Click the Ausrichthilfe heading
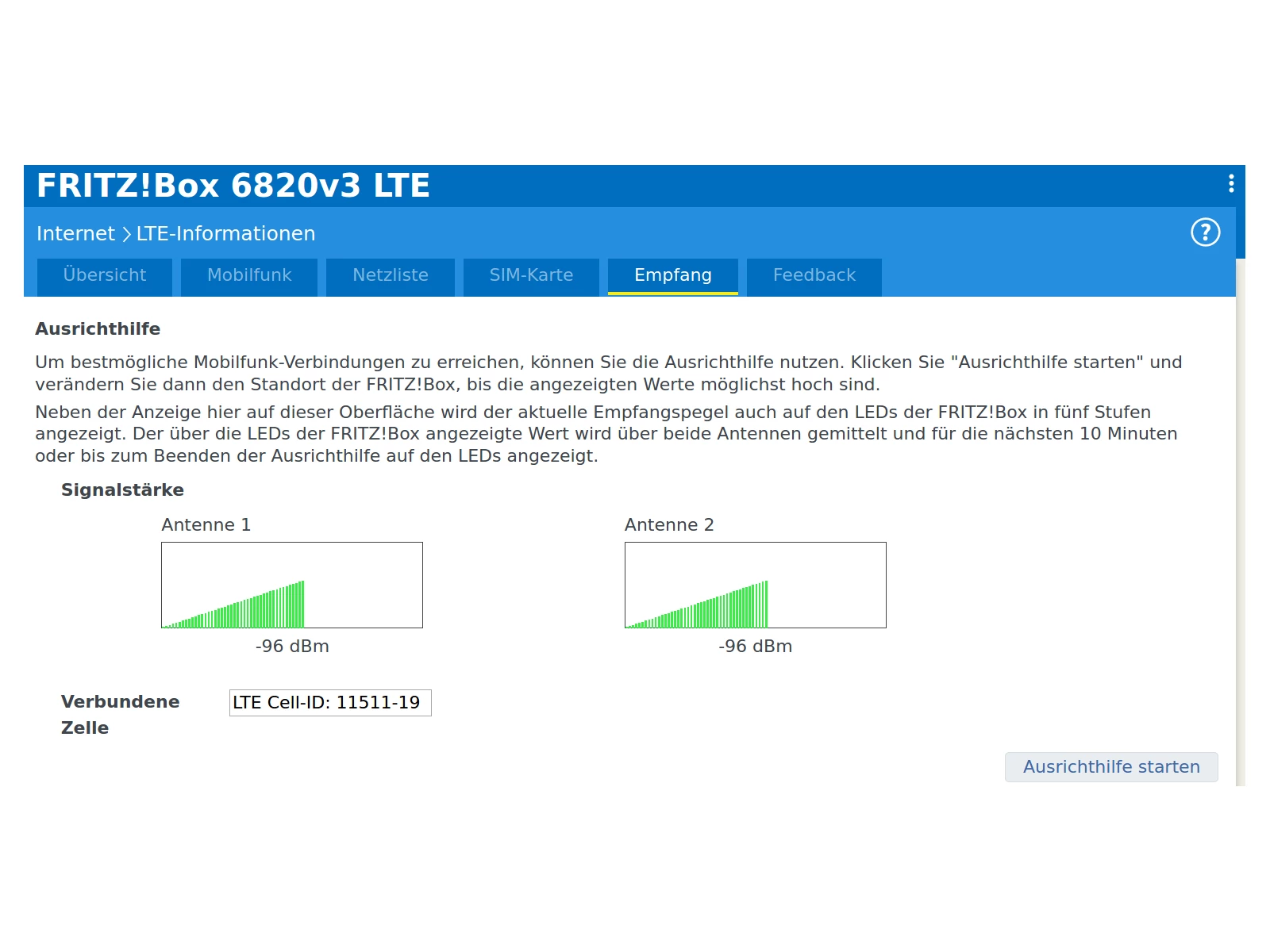Viewport: 1270px width, 952px height. pos(98,328)
